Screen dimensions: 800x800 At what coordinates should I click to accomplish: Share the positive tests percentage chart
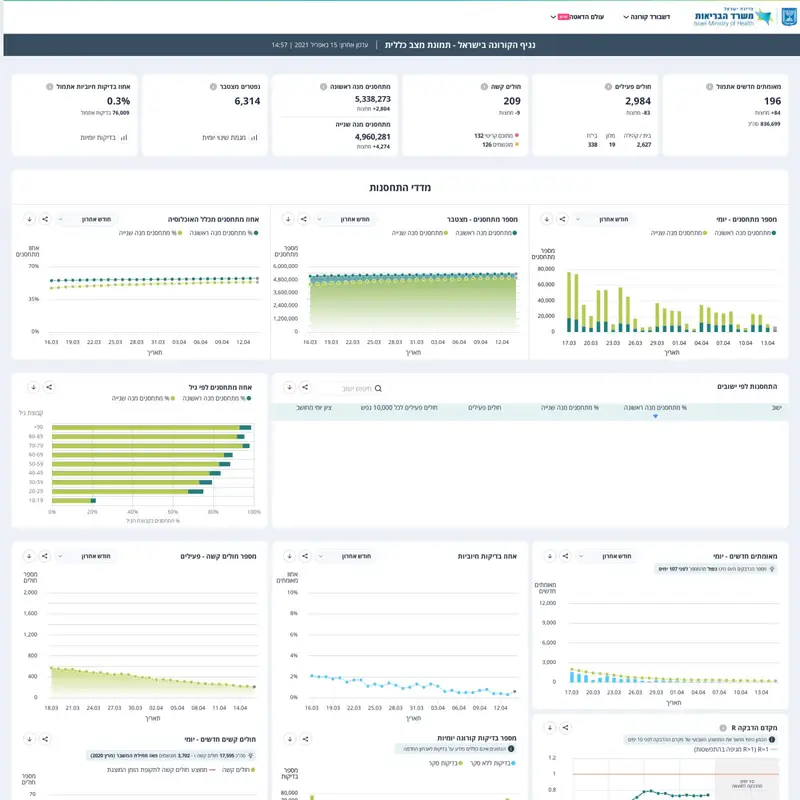click(305, 556)
